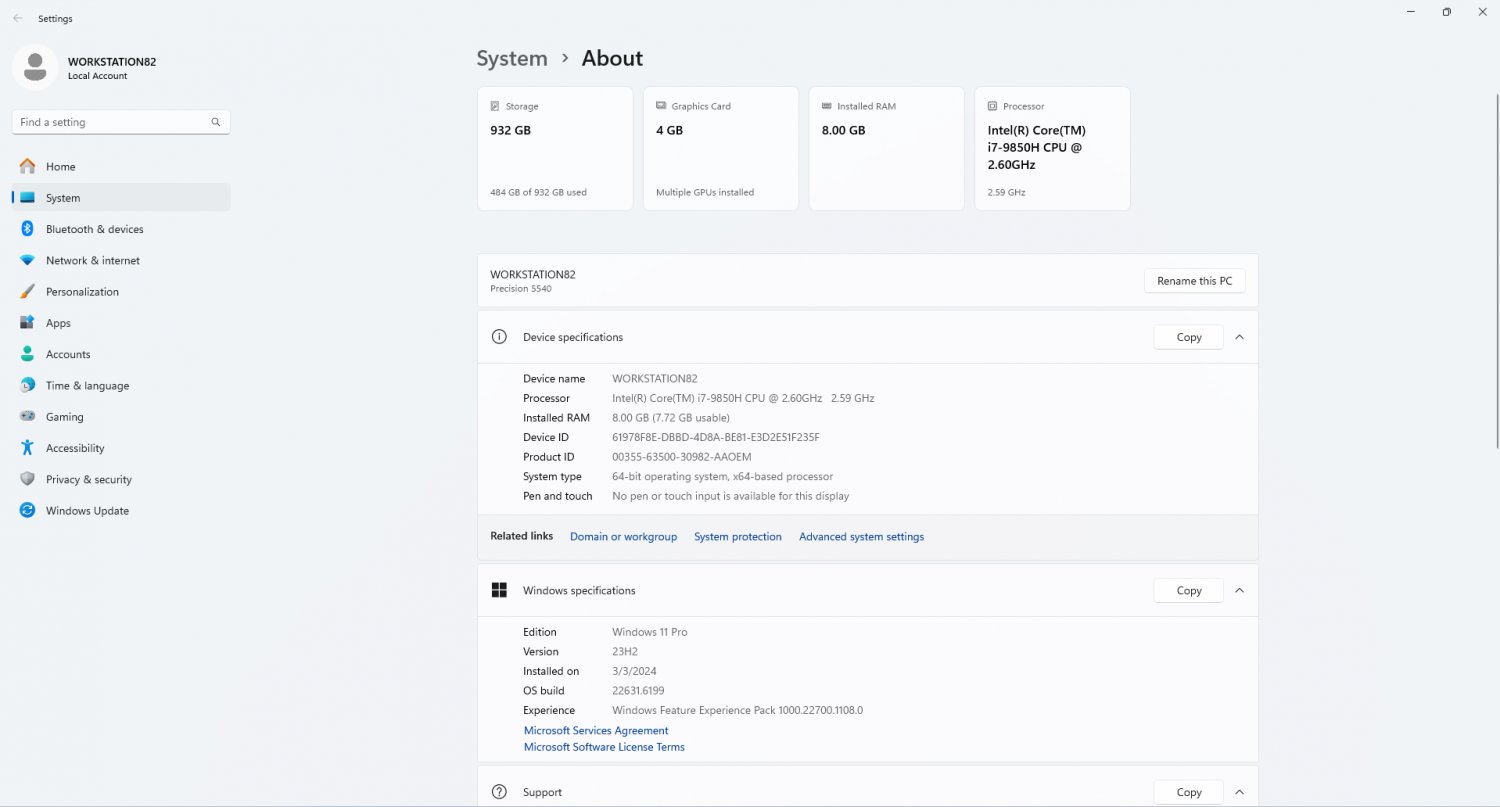The height and width of the screenshot is (807, 1500).
Task: Open Domain or workgroup link
Action: [x=623, y=537]
